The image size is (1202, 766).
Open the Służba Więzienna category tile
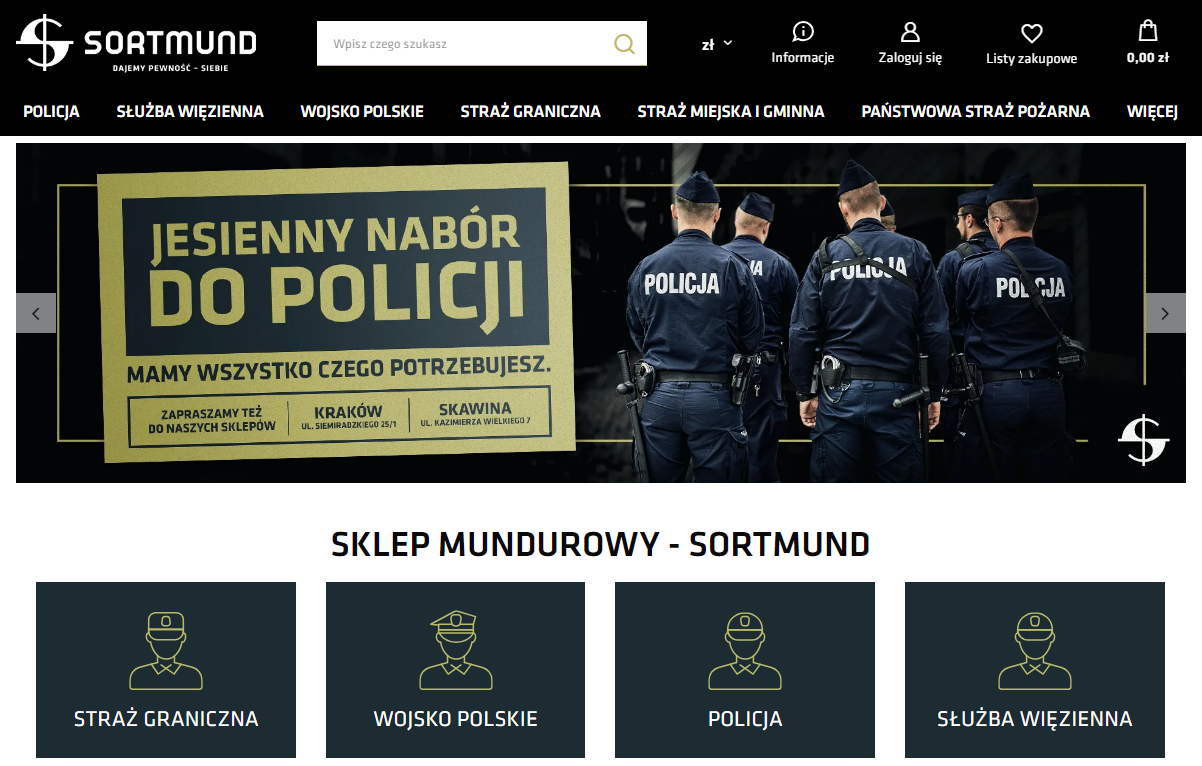(1035, 670)
